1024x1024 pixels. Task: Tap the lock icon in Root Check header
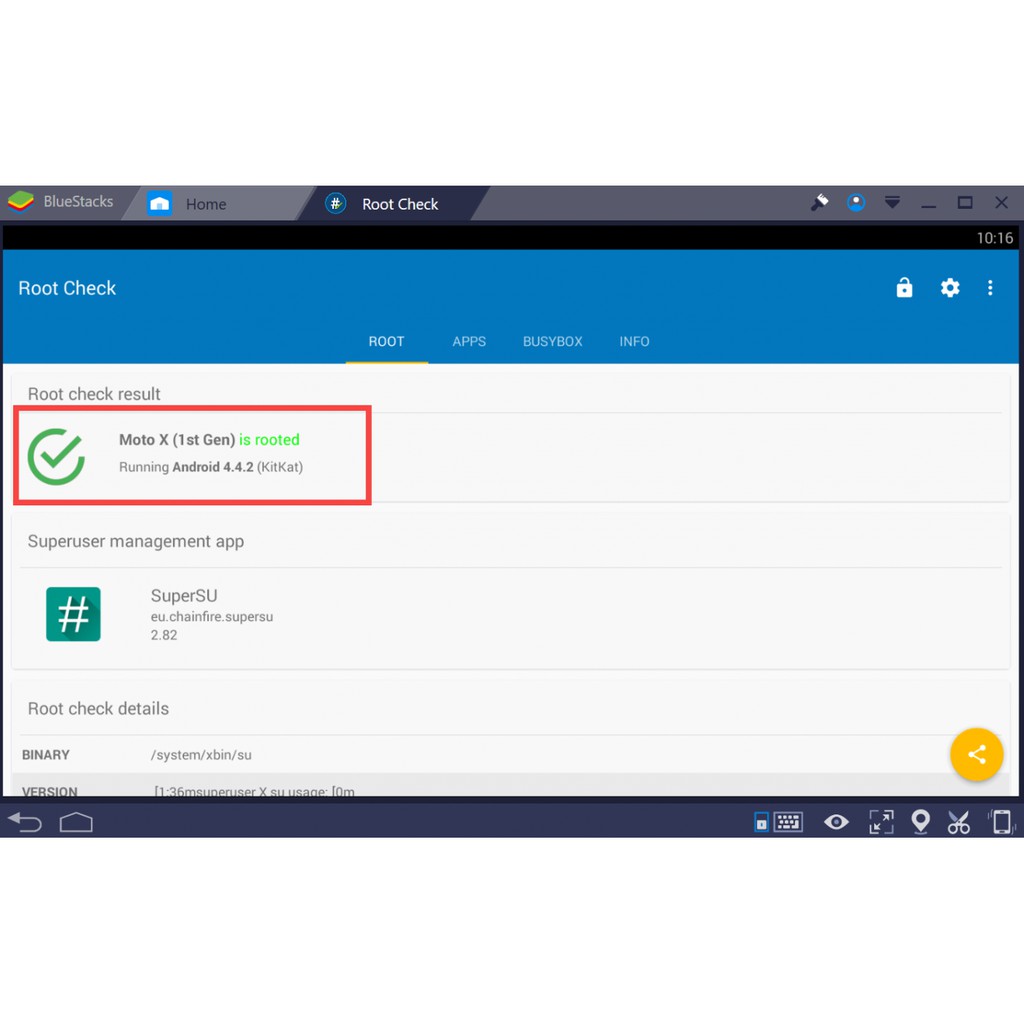coord(904,287)
